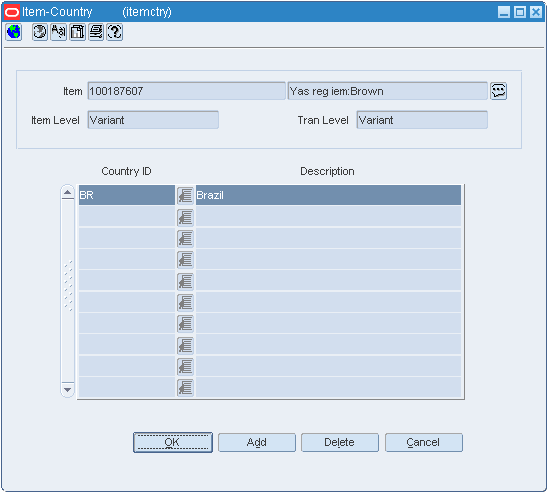Click the scrollbar up arrow

[67, 192]
